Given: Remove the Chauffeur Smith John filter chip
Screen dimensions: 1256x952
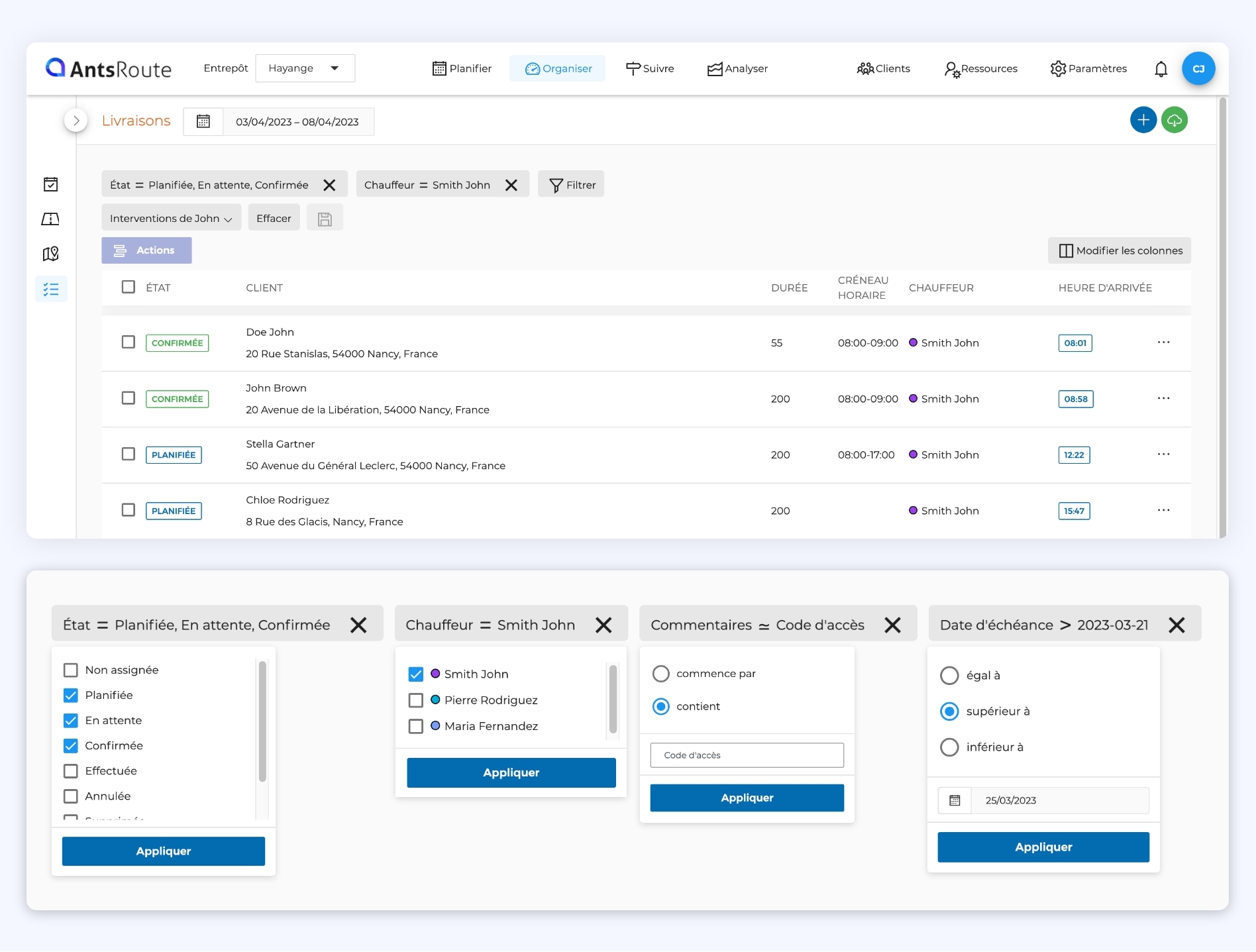Looking at the screenshot, I should [511, 185].
